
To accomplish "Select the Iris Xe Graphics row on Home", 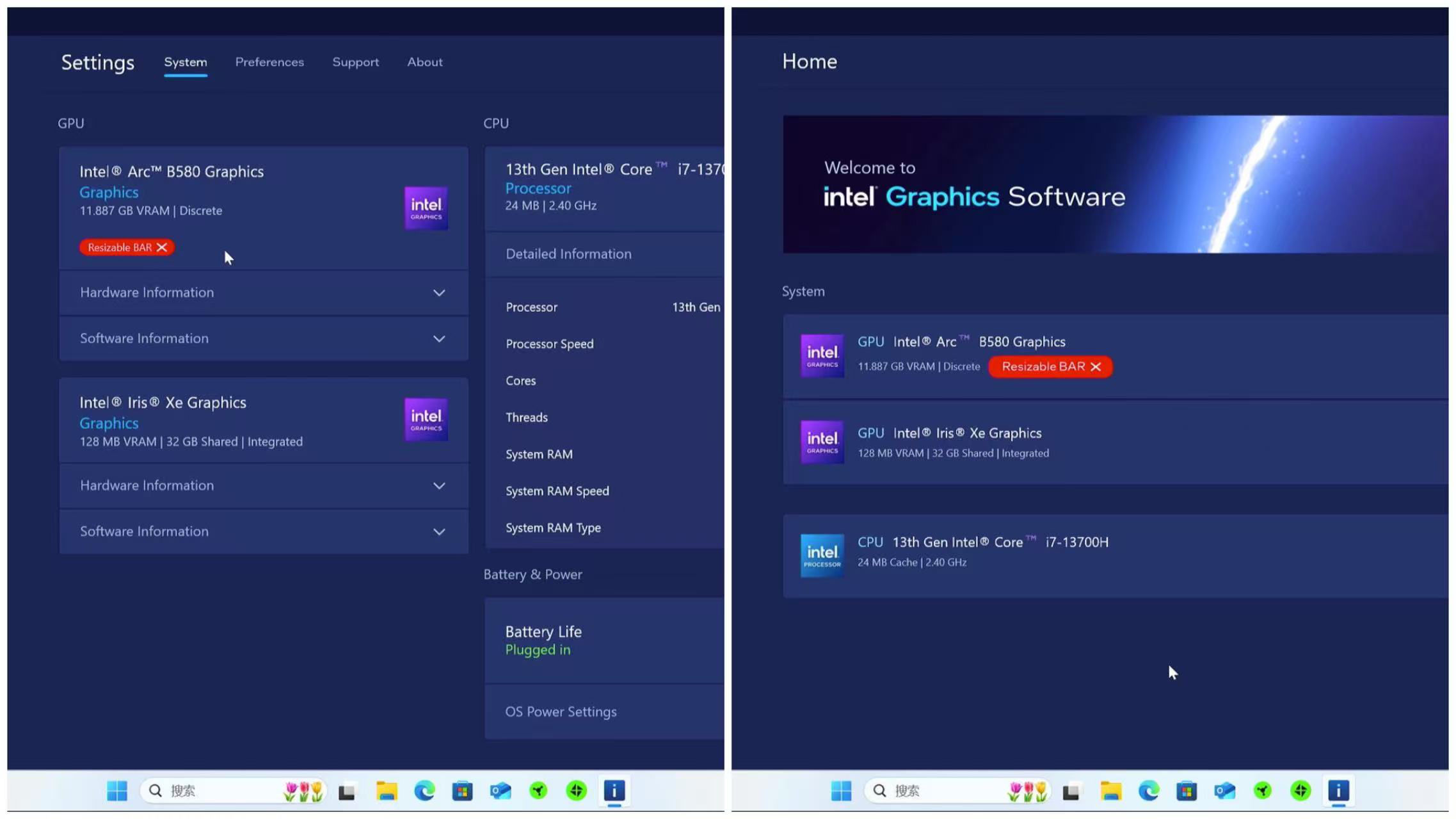I will 1115,442.
